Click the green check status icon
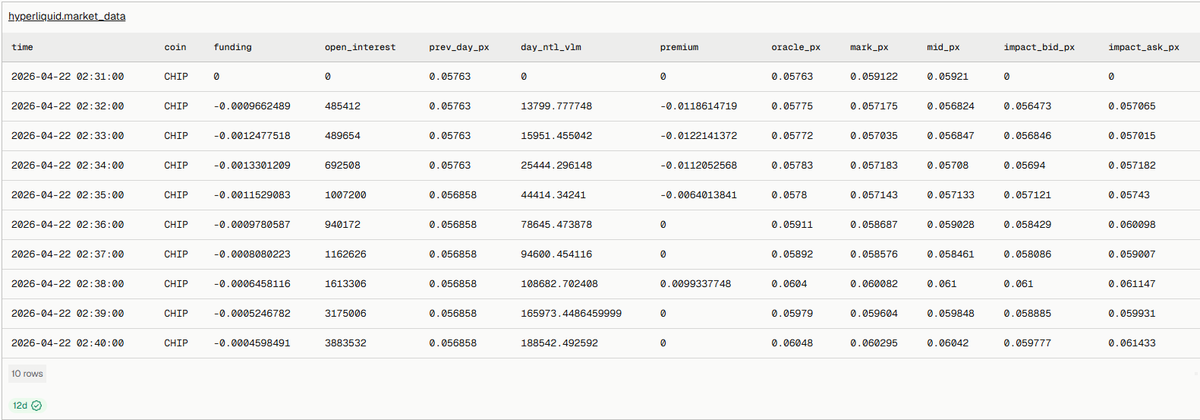Image resolution: width=1200 pixels, height=420 pixels. 37,405
